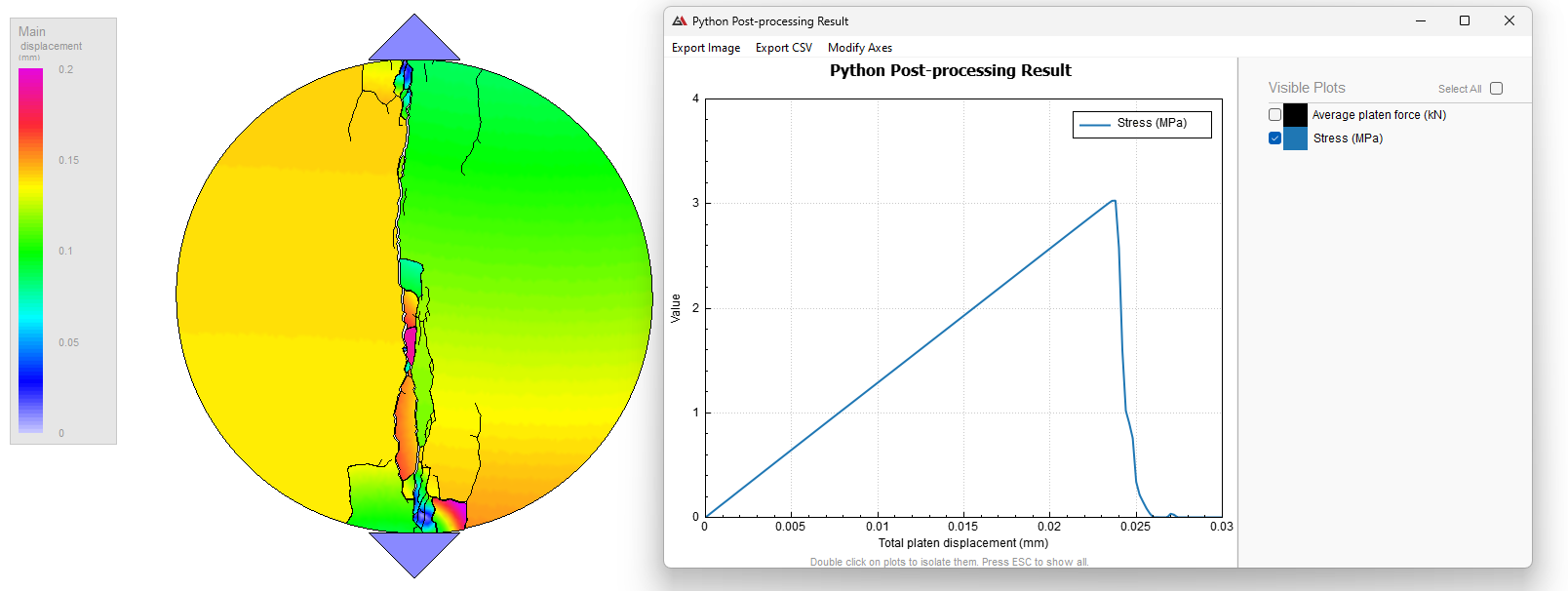Click the Main displacement color scale bar
This screenshot has width=1568, height=591.
point(31,251)
